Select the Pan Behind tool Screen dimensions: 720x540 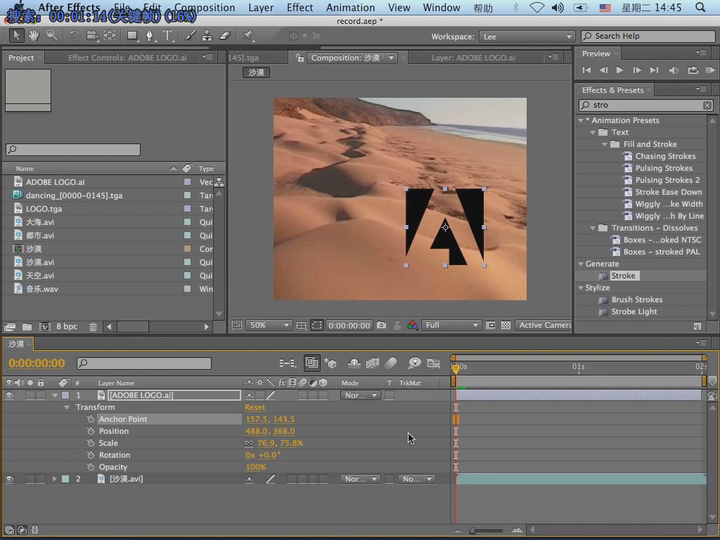click(x=109, y=36)
